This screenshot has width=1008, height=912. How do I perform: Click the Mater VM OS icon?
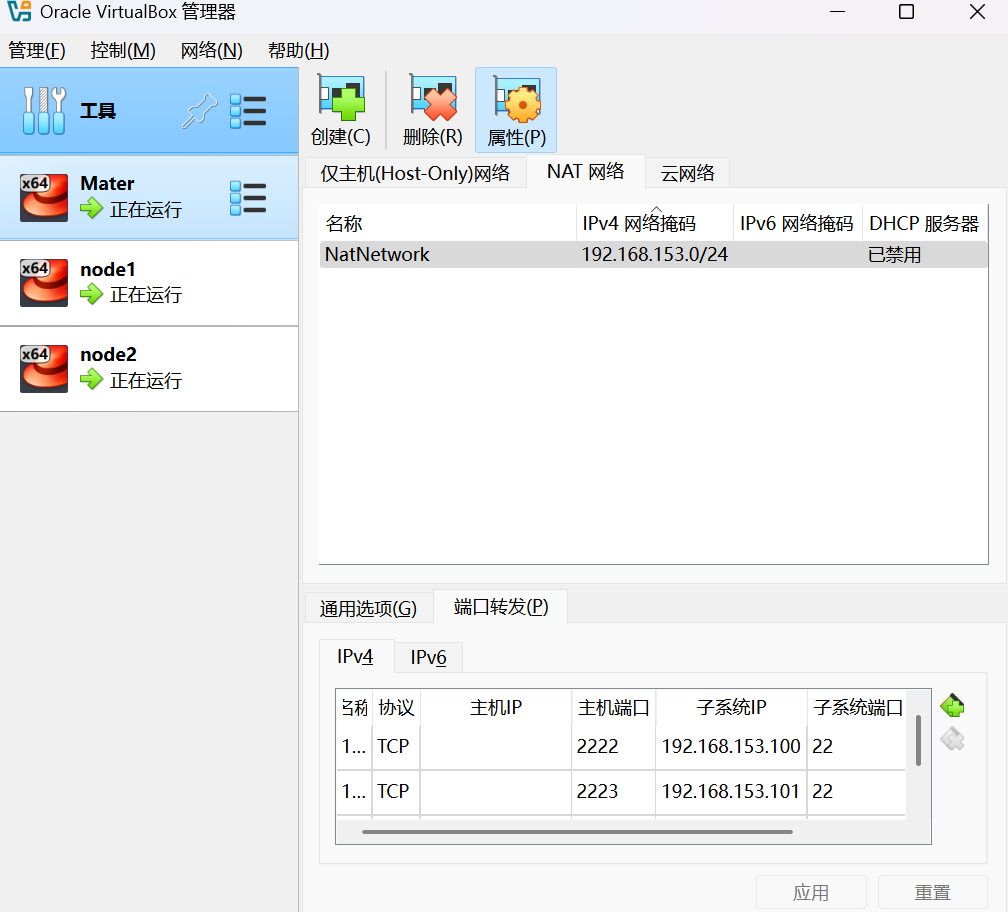point(44,197)
